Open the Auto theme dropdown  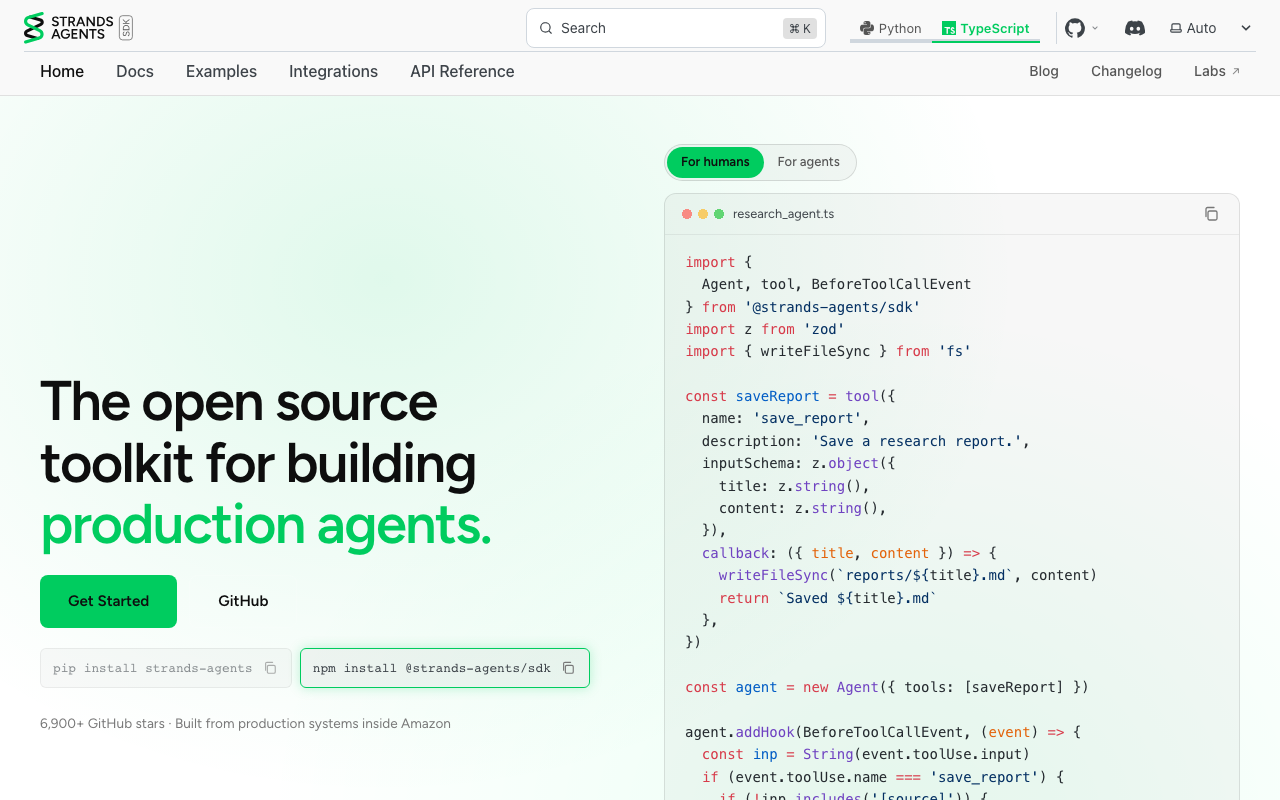click(1210, 28)
